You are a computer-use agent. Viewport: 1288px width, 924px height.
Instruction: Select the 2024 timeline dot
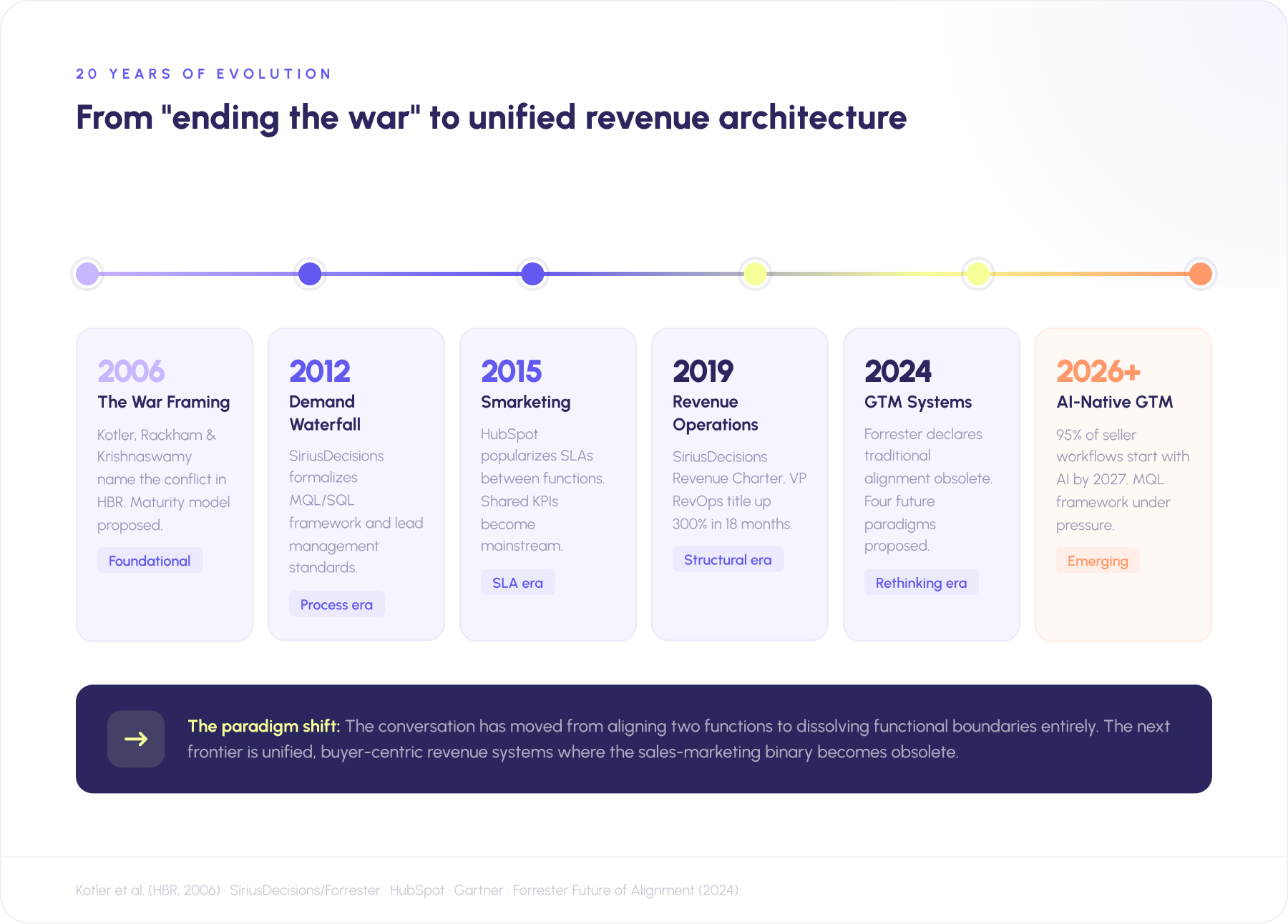(977, 273)
